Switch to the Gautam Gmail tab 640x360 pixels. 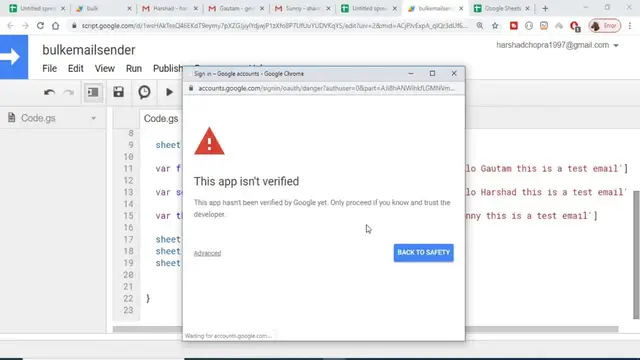[x=236, y=8]
